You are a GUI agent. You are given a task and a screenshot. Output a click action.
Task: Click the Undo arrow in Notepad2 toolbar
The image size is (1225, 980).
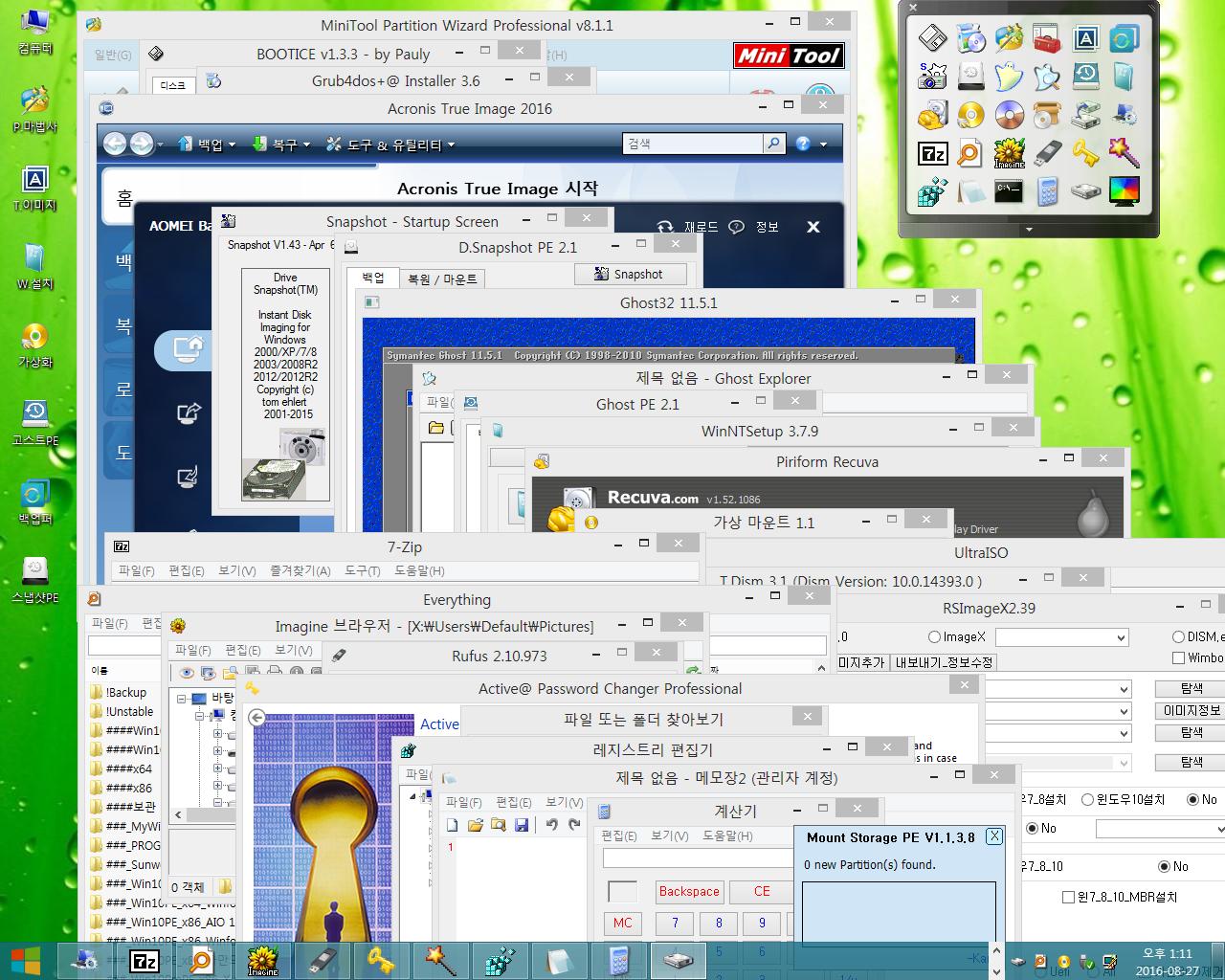pyautogui.click(x=551, y=825)
